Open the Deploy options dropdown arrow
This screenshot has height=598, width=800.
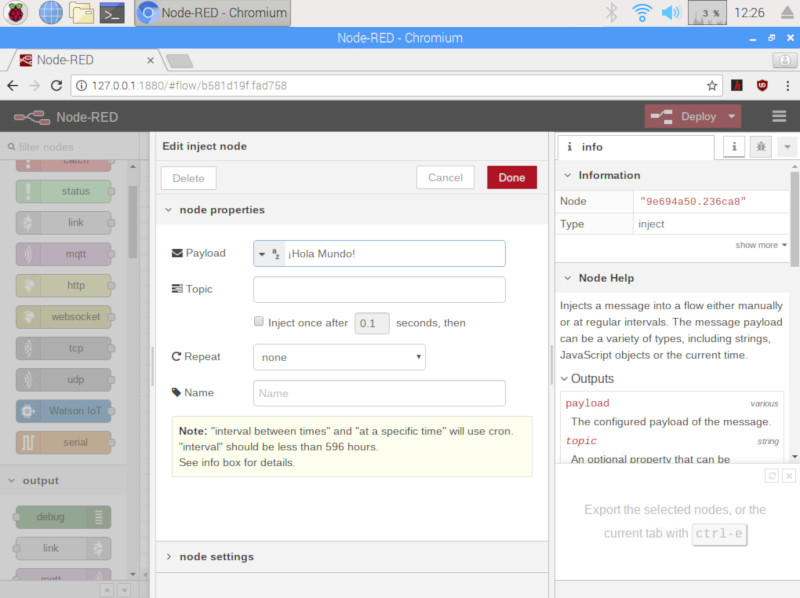pyautogui.click(x=732, y=116)
